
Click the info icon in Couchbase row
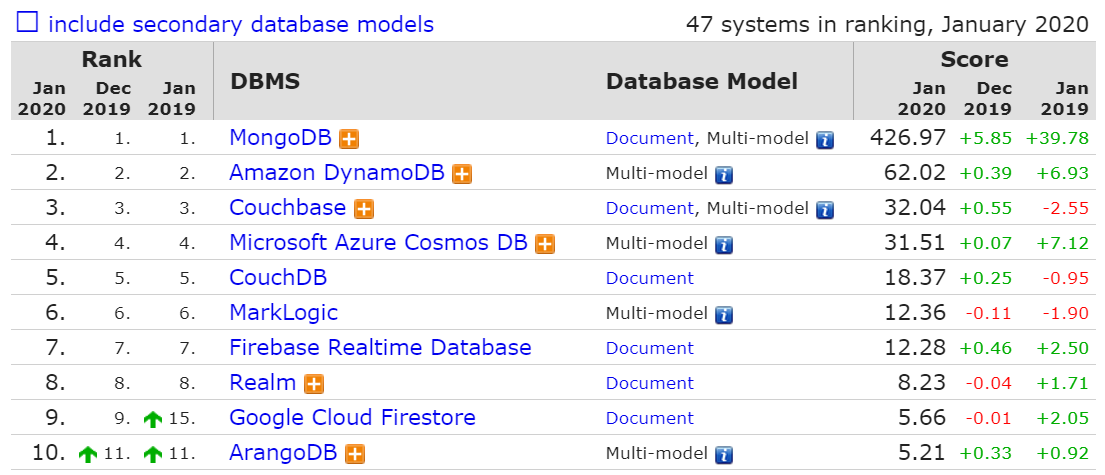coord(824,210)
